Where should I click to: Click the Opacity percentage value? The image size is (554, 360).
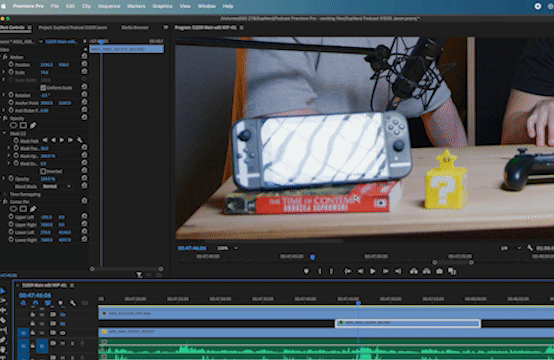point(48,179)
